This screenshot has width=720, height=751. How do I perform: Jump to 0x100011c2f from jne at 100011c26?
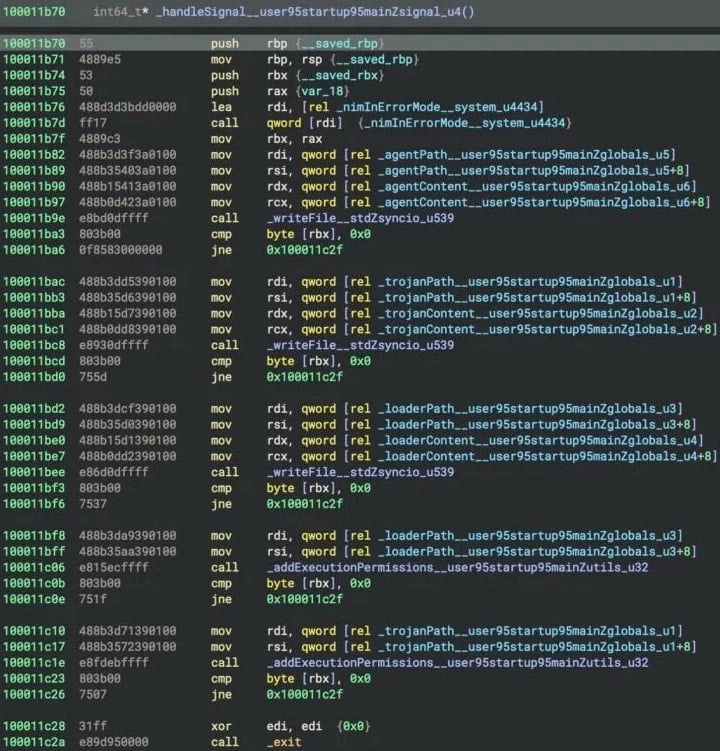305,694
